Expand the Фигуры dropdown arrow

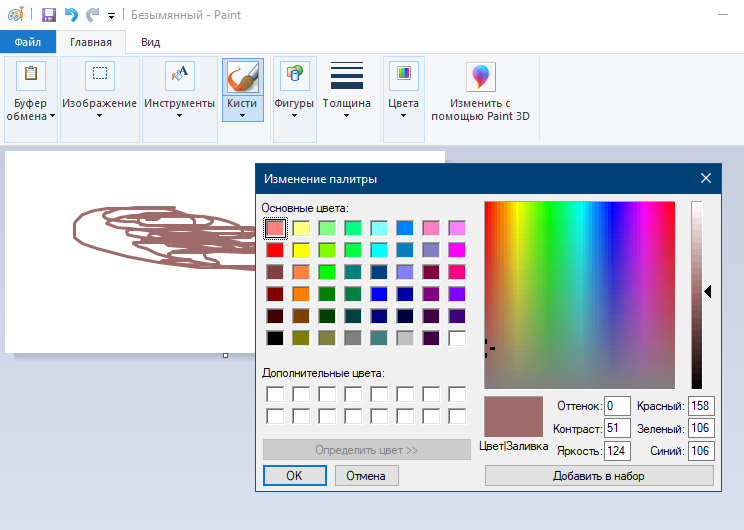coord(294,116)
